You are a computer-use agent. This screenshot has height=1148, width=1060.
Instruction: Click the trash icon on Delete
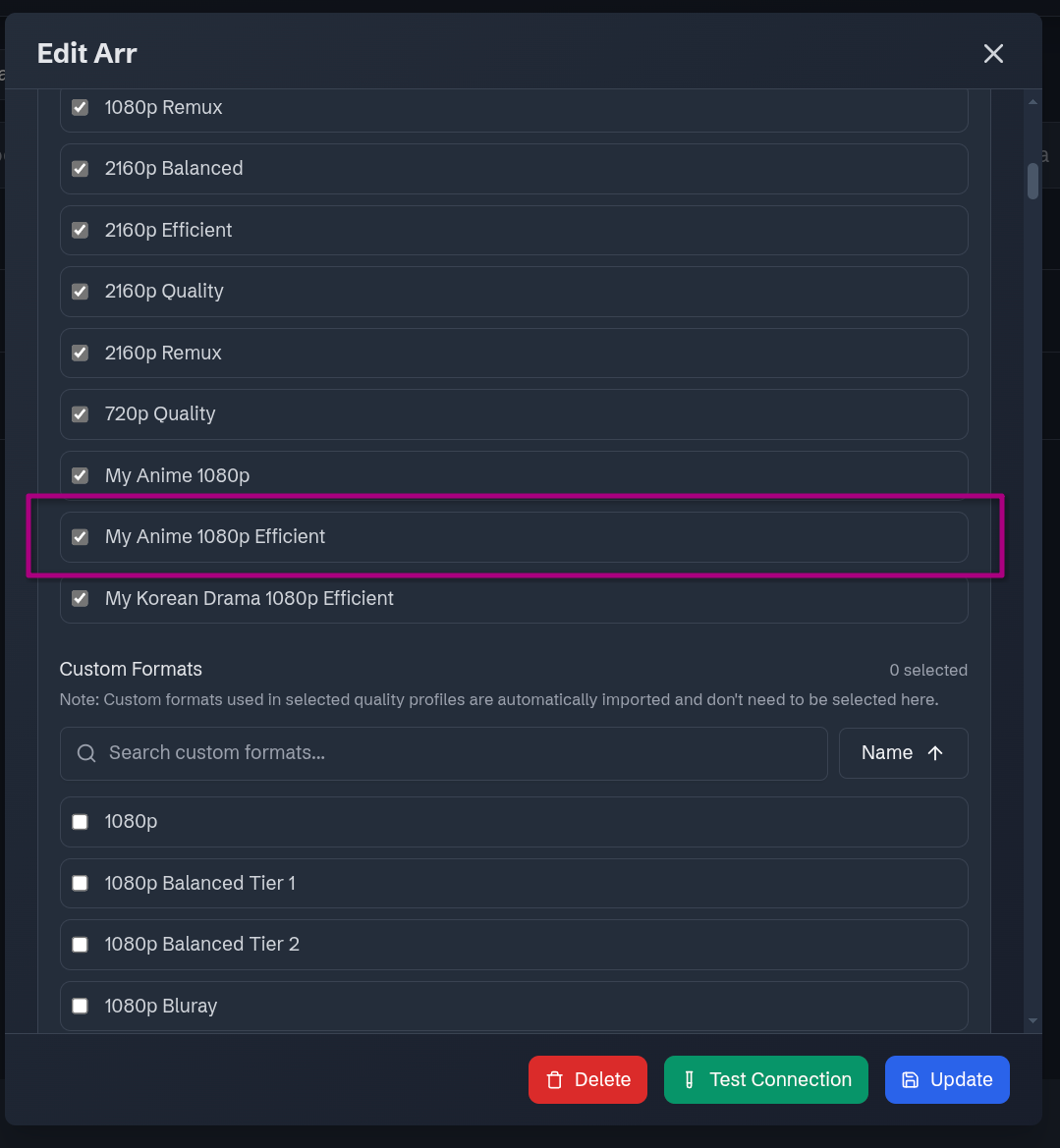point(555,1080)
